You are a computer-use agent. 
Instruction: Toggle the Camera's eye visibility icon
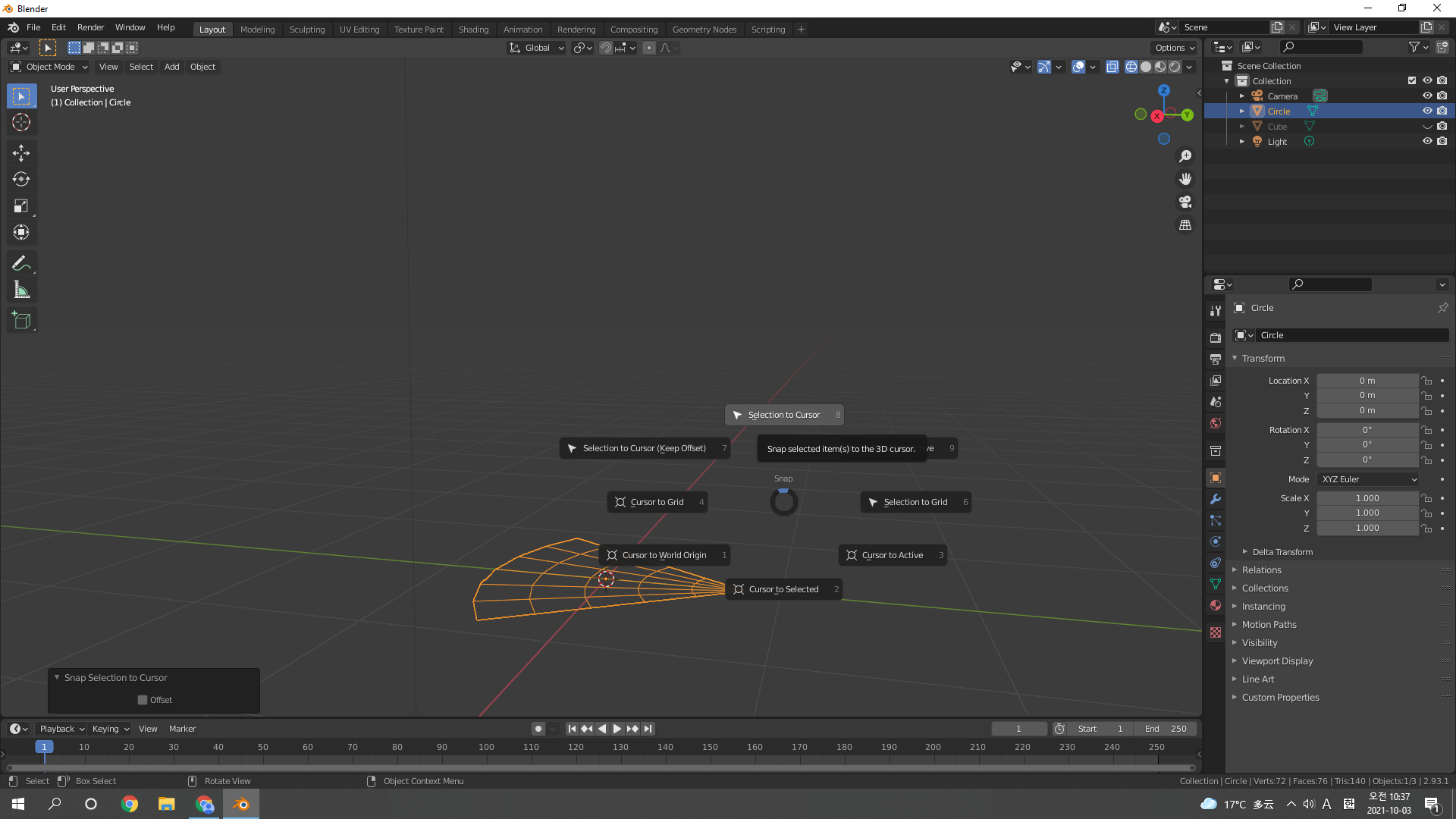click(1427, 96)
